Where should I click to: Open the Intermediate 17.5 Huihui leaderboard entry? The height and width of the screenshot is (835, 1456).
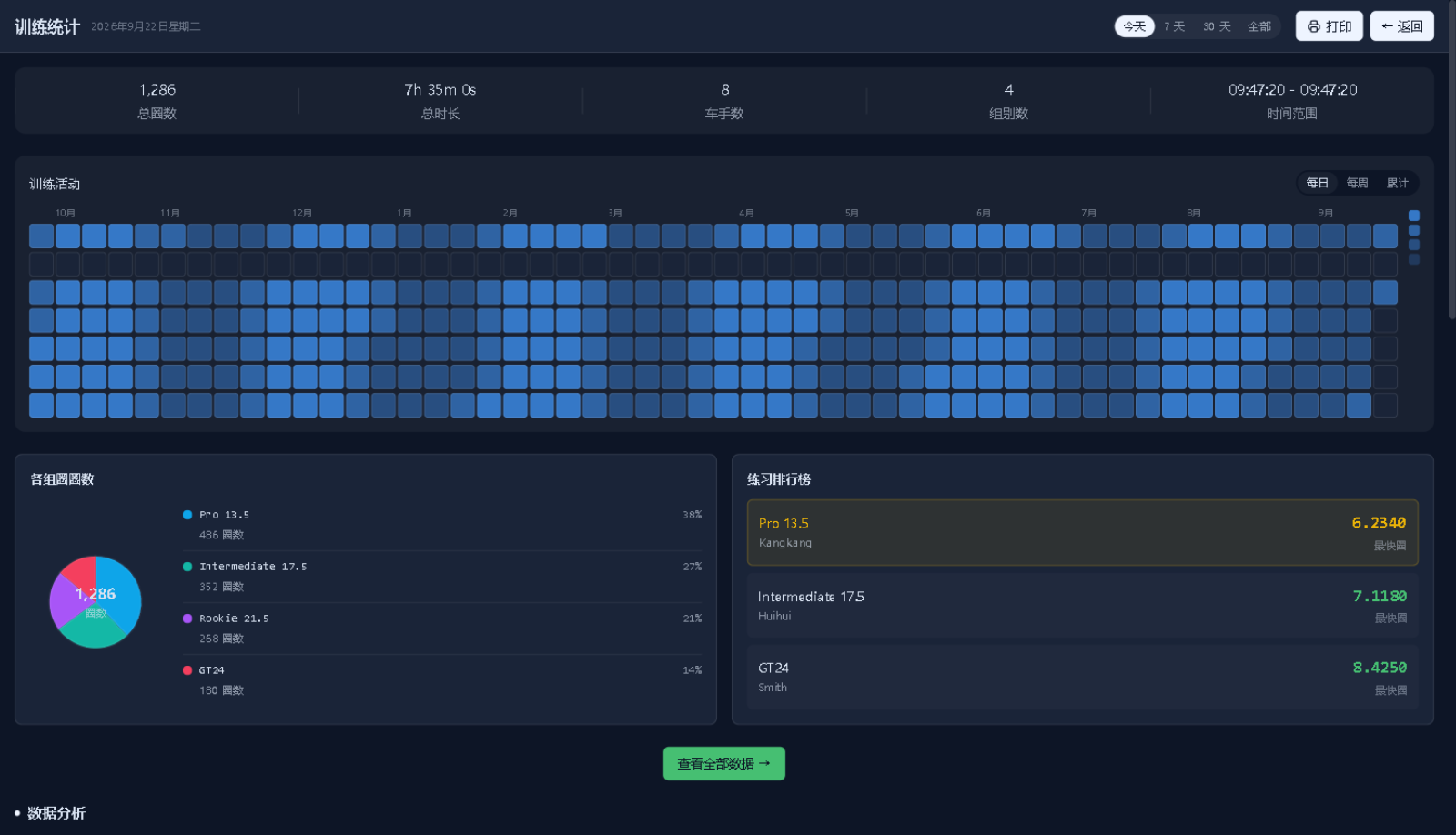[x=1082, y=606]
